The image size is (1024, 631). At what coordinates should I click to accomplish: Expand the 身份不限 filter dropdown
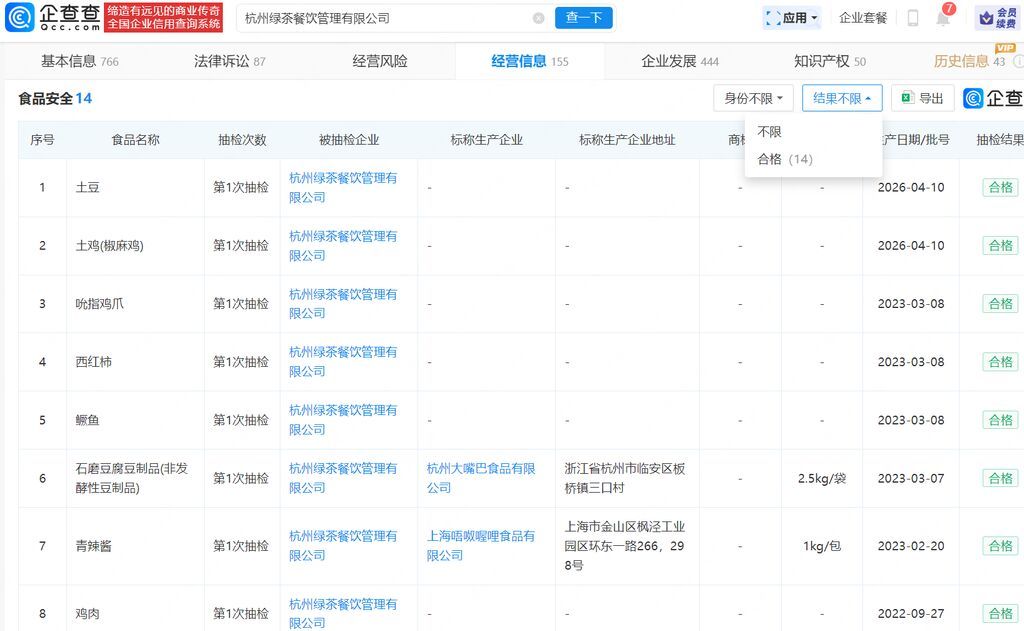point(754,98)
